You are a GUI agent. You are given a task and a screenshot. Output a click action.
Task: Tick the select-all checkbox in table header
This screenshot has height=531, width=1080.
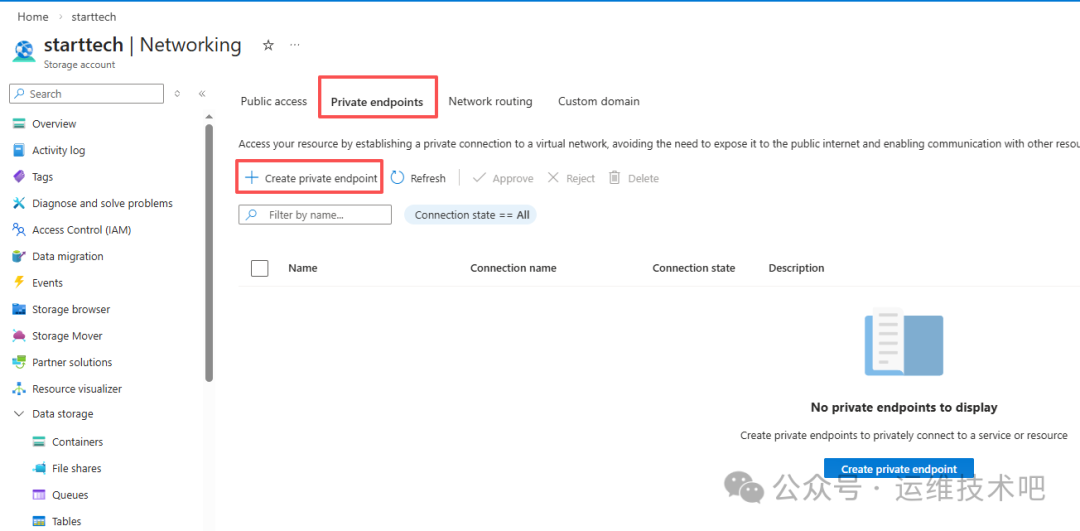pyautogui.click(x=260, y=268)
